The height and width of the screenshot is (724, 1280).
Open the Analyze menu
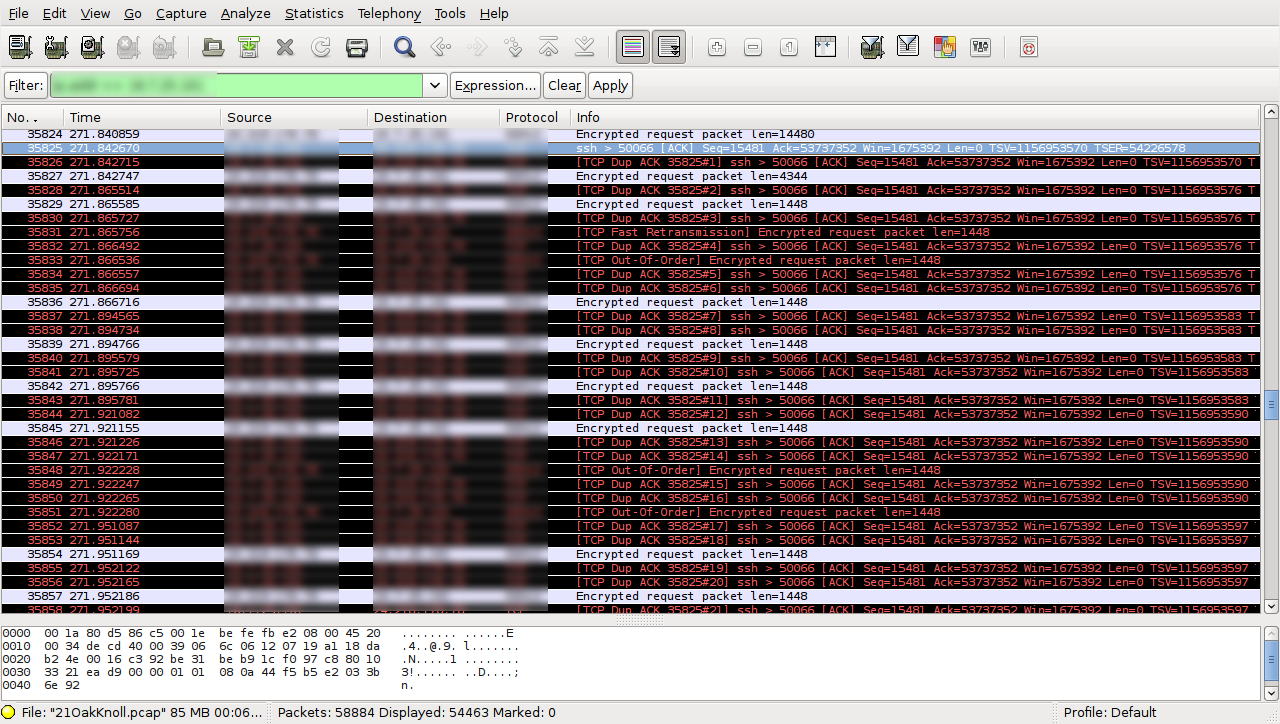[x=246, y=14]
